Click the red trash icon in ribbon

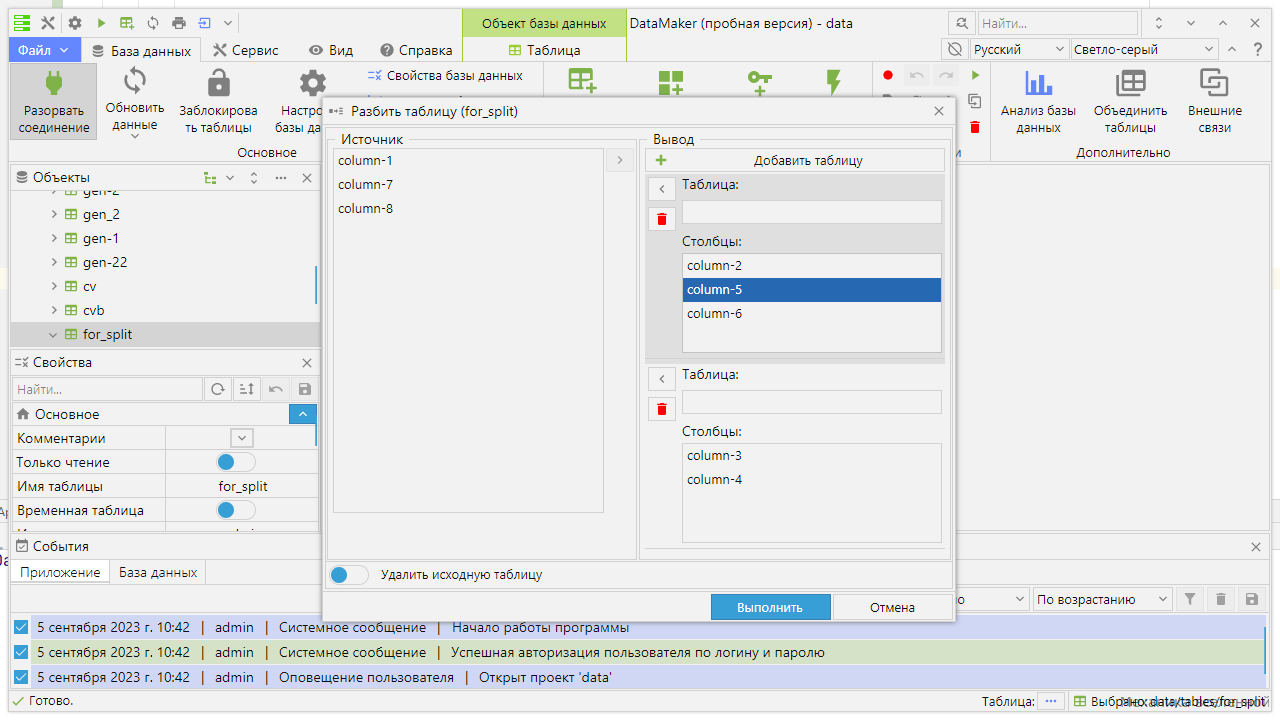tap(975, 127)
